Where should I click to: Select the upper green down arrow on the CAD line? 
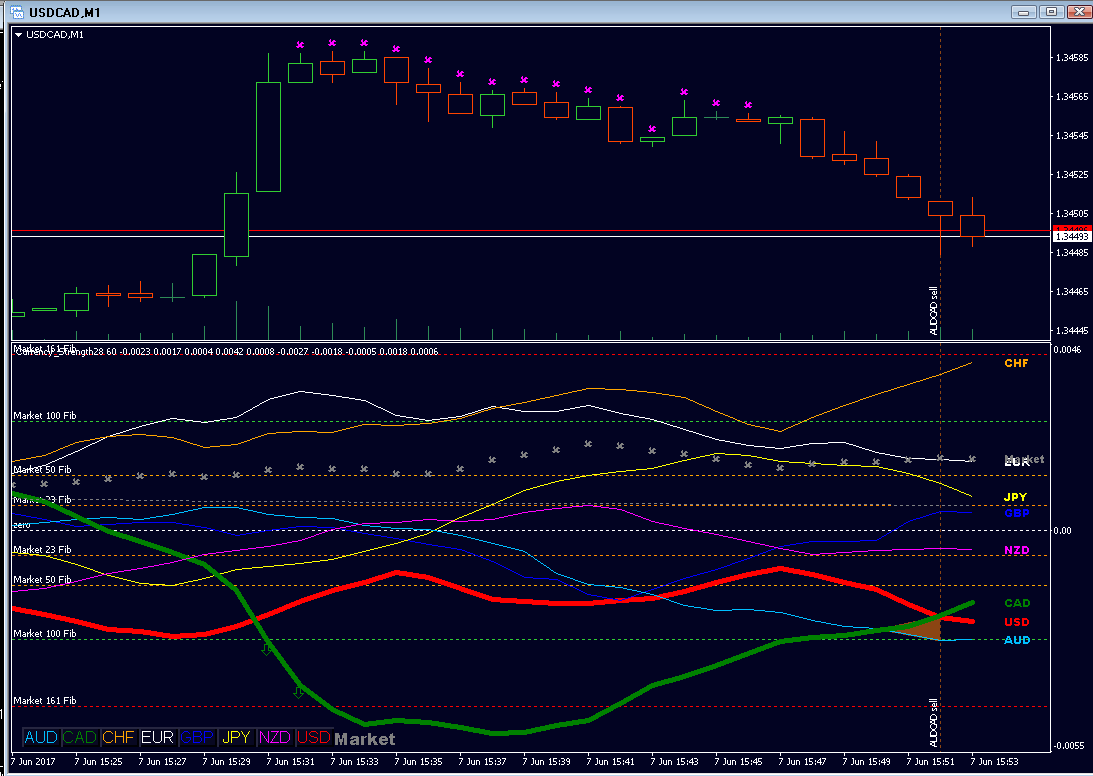pos(266,650)
